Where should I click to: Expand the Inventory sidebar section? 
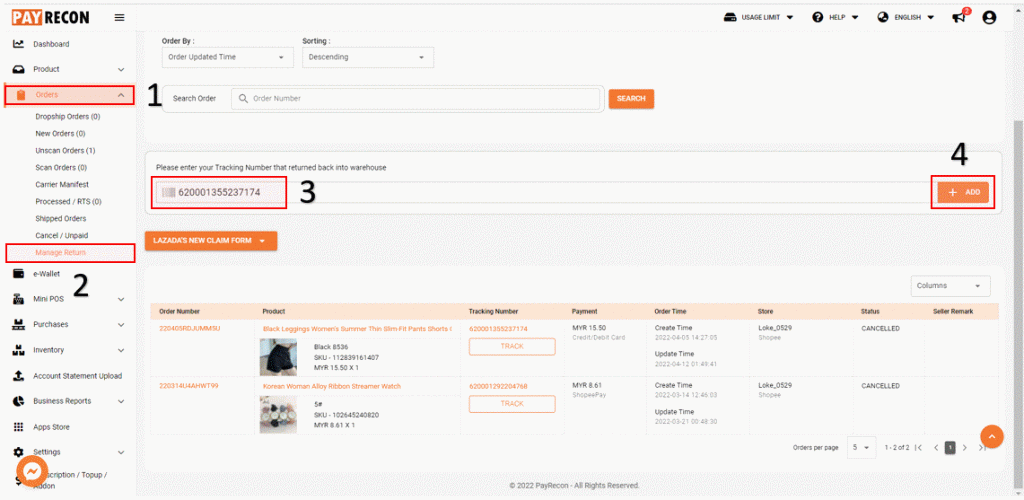click(121, 350)
